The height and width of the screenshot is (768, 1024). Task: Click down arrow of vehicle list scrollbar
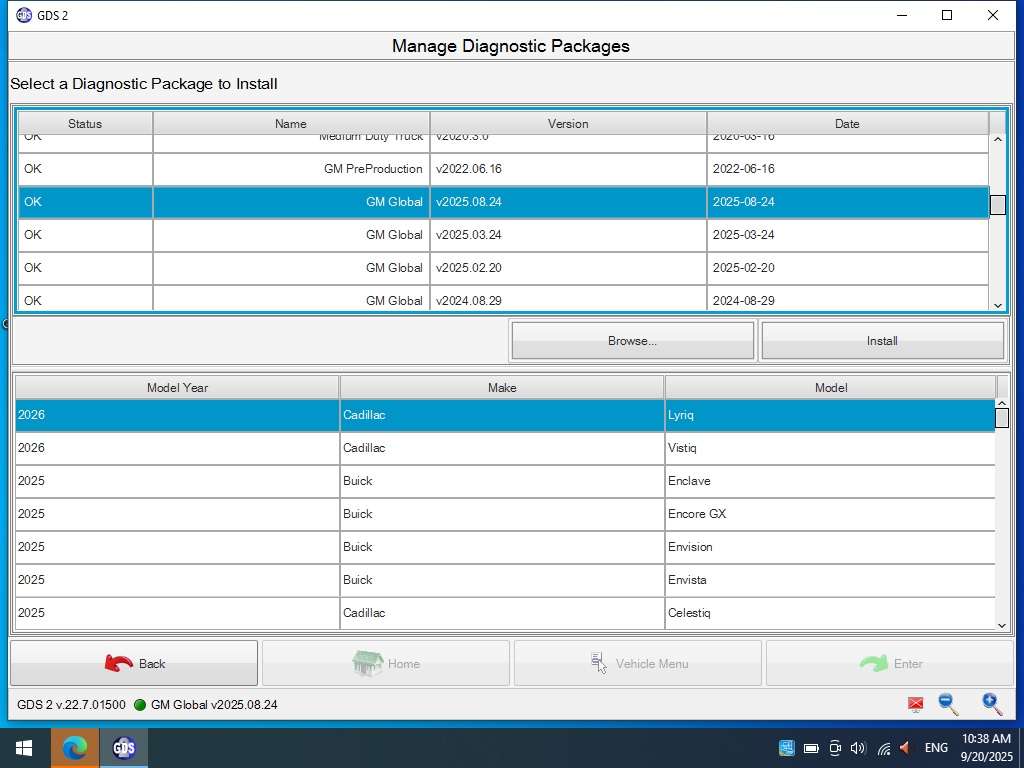1002,625
